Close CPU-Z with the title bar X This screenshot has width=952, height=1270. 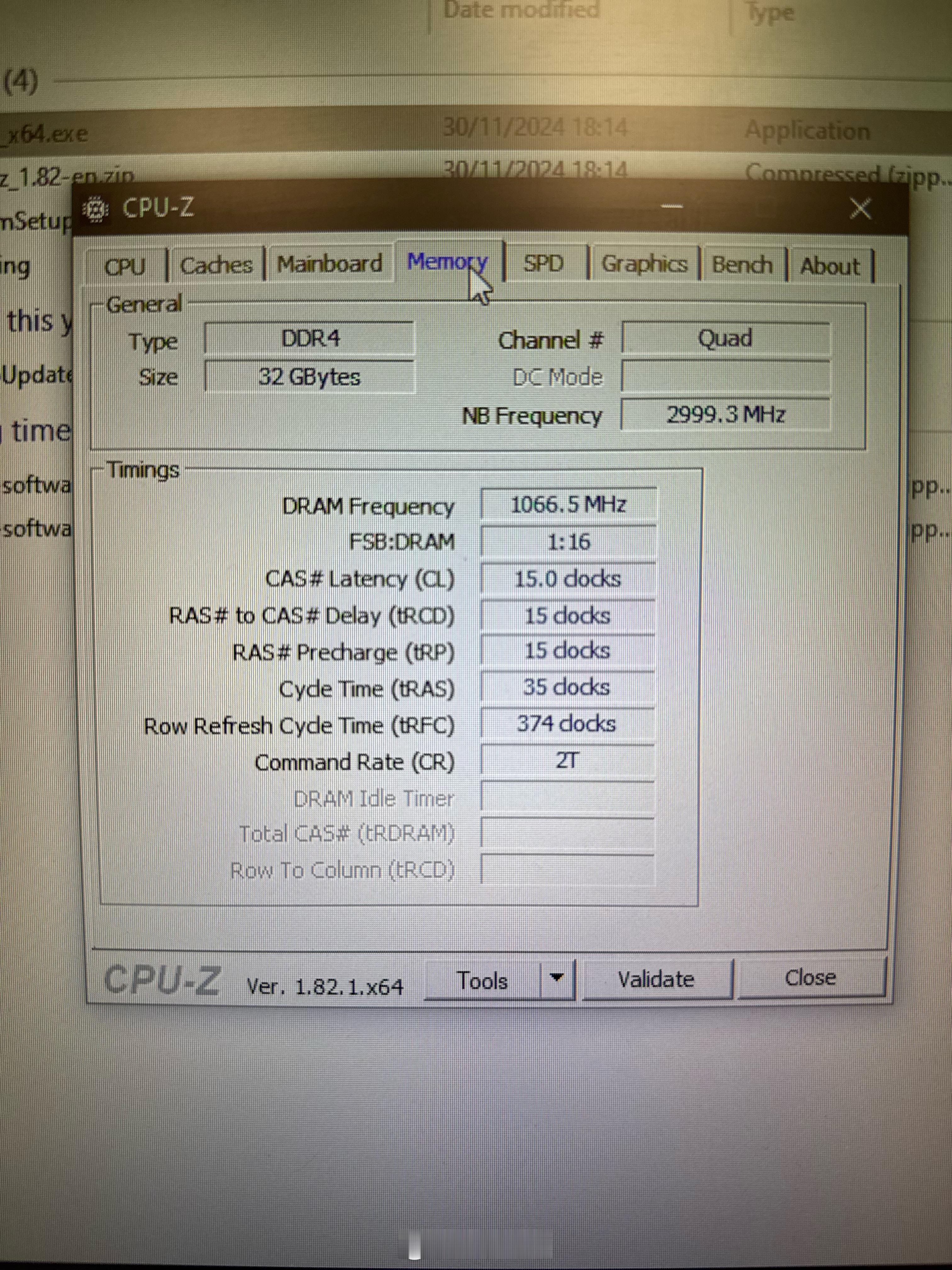click(860, 208)
